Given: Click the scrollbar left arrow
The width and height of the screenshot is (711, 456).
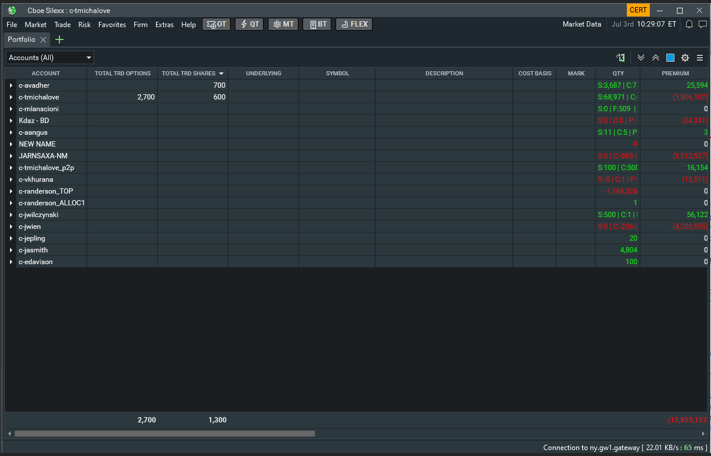Looking at the screenshot, I should [x=10, y=434].
